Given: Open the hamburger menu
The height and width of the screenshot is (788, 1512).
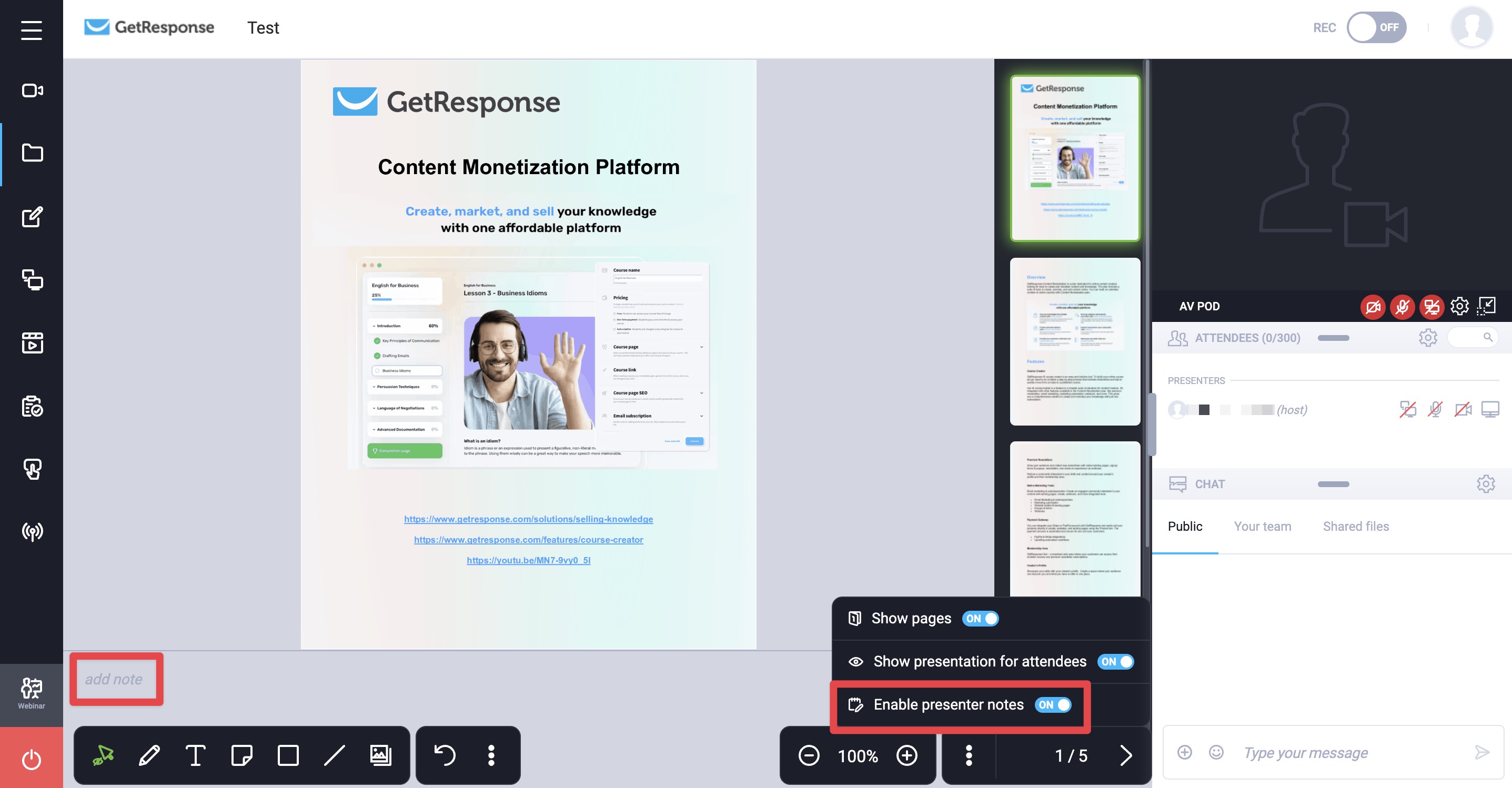Looking at the screenshot, I should (x=31, y=30).
